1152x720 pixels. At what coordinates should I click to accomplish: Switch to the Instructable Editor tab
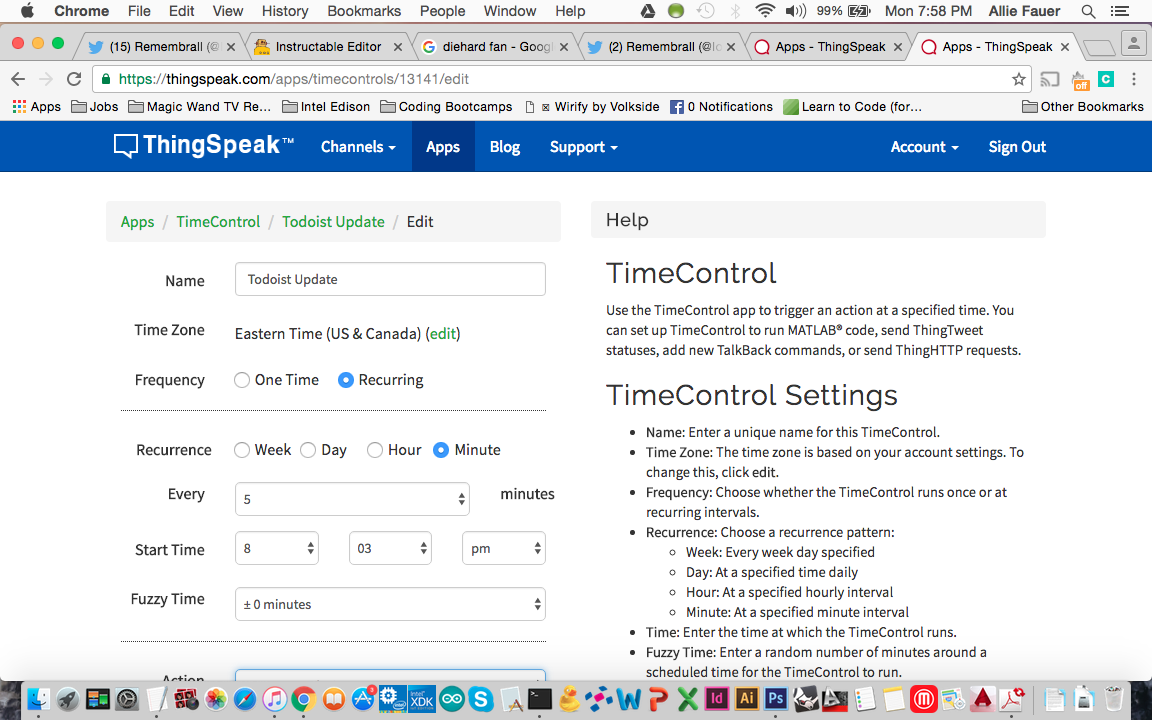[x=328, y=46]
